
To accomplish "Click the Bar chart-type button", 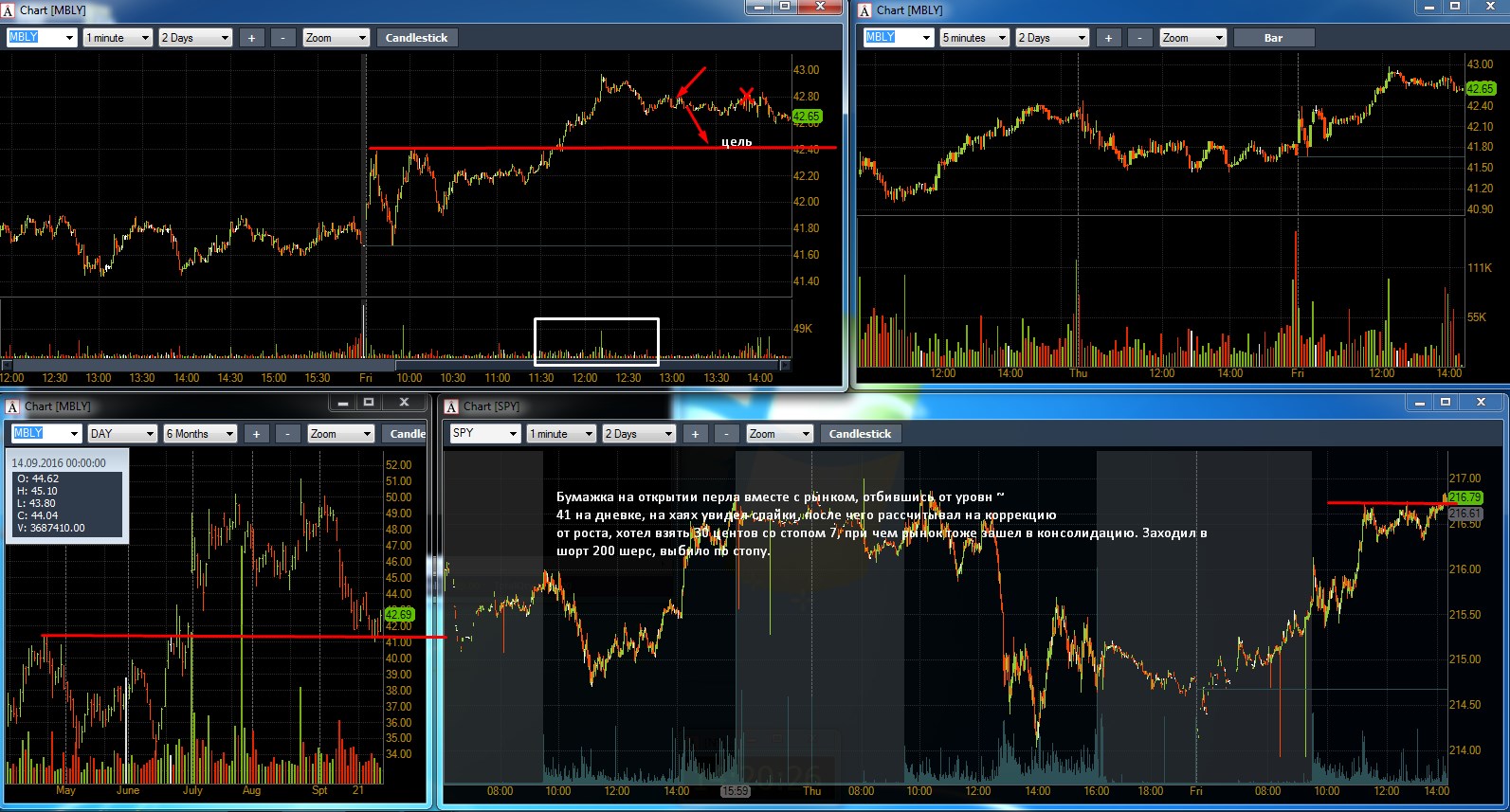I will click(1273, 38).
